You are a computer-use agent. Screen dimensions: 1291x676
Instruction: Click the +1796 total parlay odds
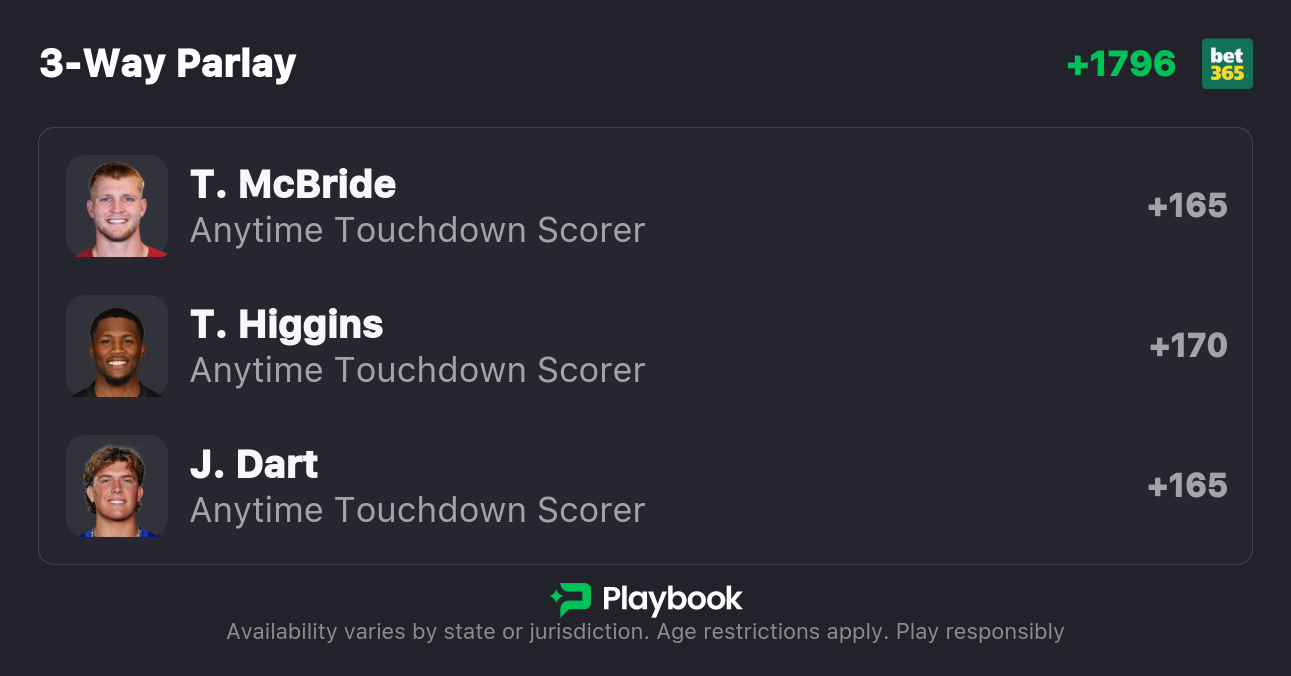coord(1121,64)
